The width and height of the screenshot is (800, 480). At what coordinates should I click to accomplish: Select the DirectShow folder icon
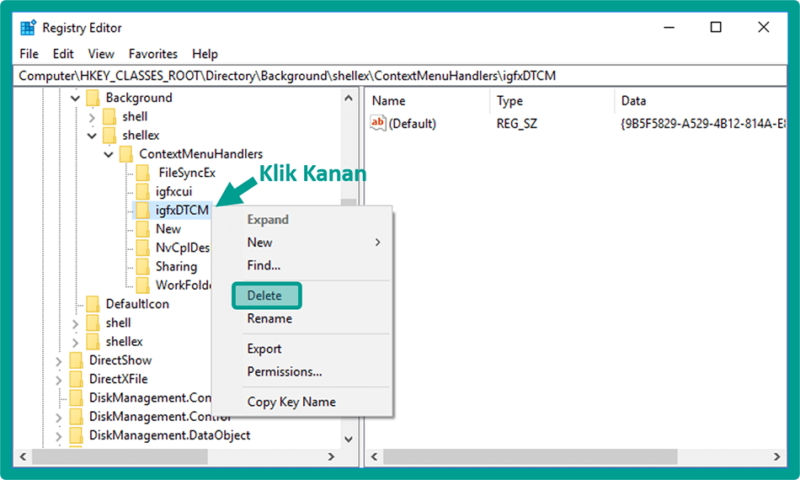76,360
